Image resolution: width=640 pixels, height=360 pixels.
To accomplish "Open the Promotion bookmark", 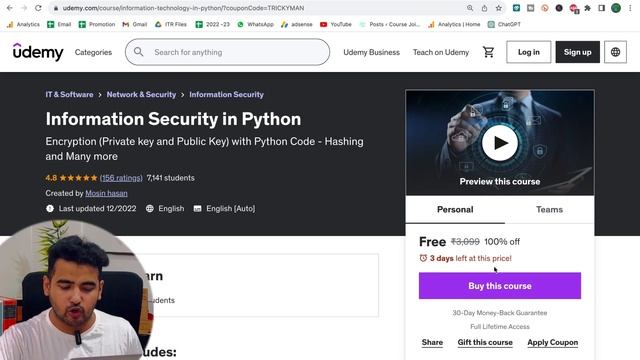I will [97, 24].
